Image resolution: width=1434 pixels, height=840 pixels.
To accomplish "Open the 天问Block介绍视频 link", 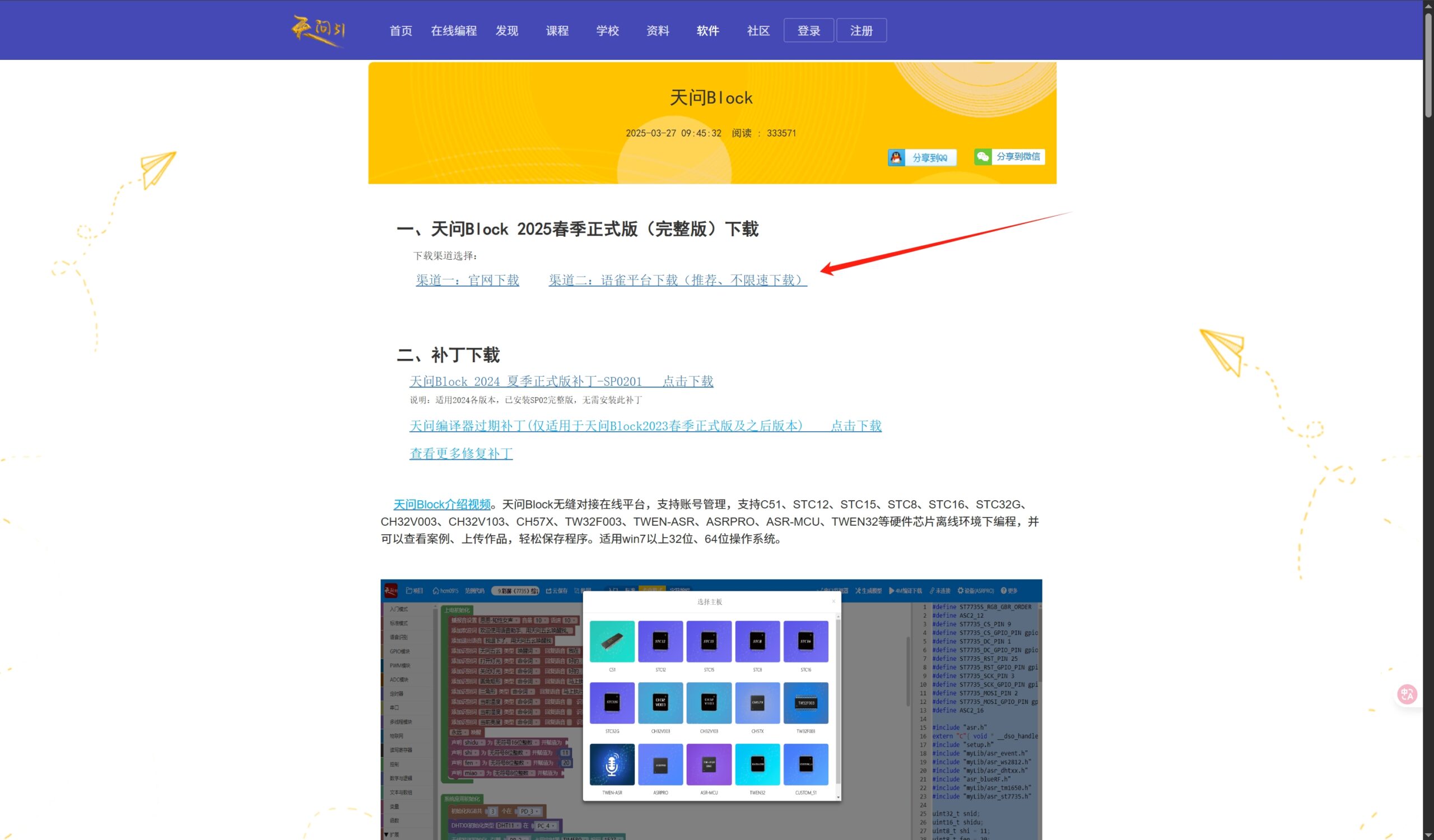I will point(441,505).
